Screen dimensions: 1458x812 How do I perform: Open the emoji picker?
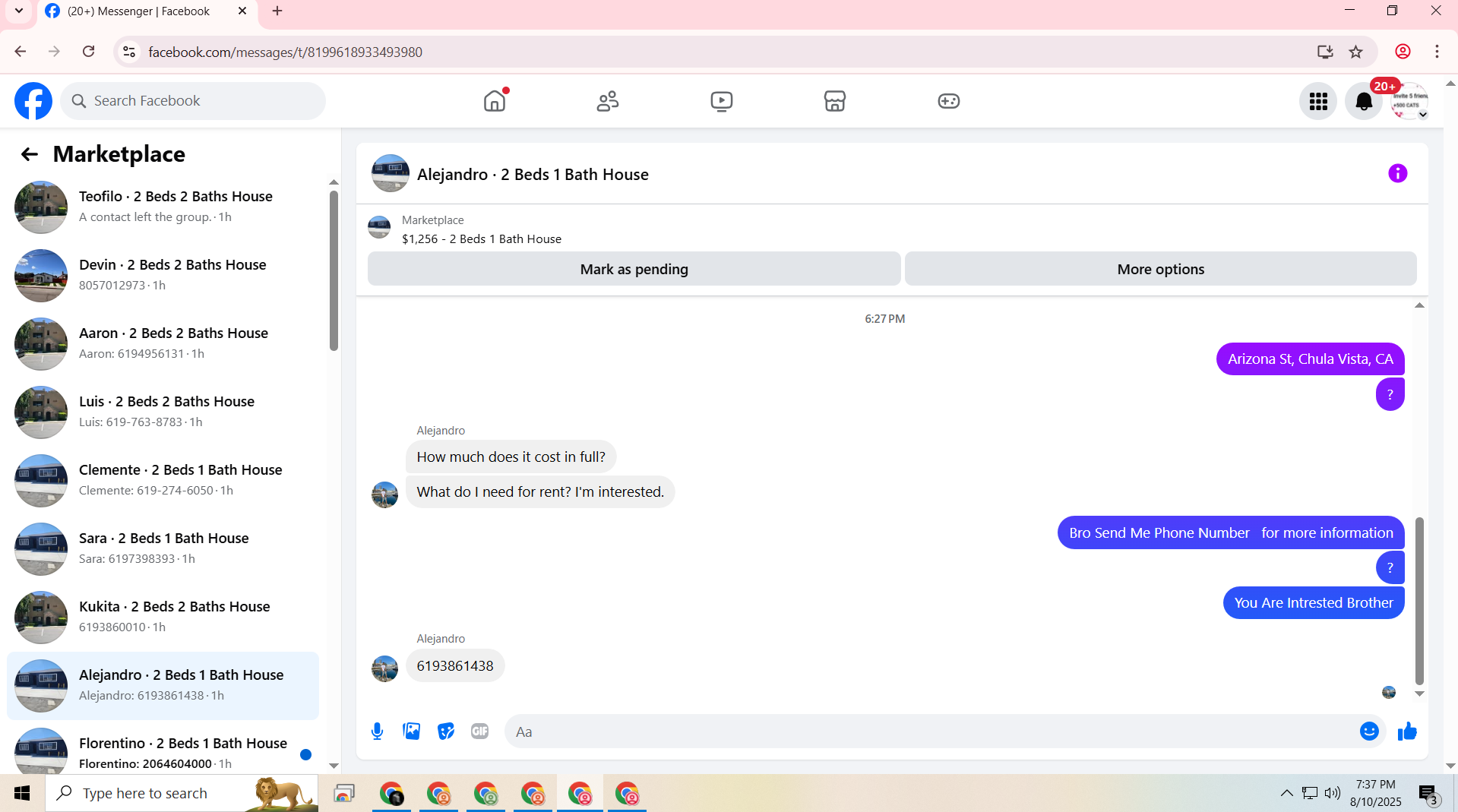pyautogui.click(x=1369, y=731)
